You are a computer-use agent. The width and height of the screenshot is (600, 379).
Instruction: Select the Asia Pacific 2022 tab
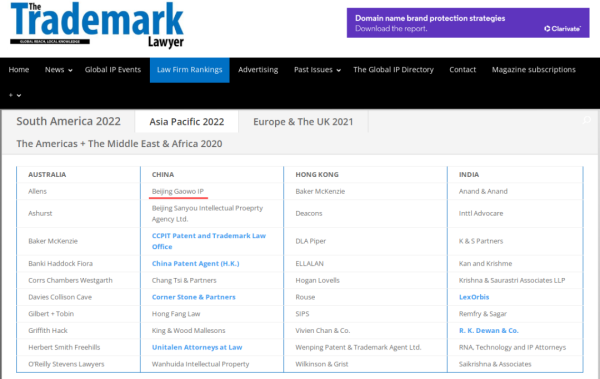tap(187, 122)
